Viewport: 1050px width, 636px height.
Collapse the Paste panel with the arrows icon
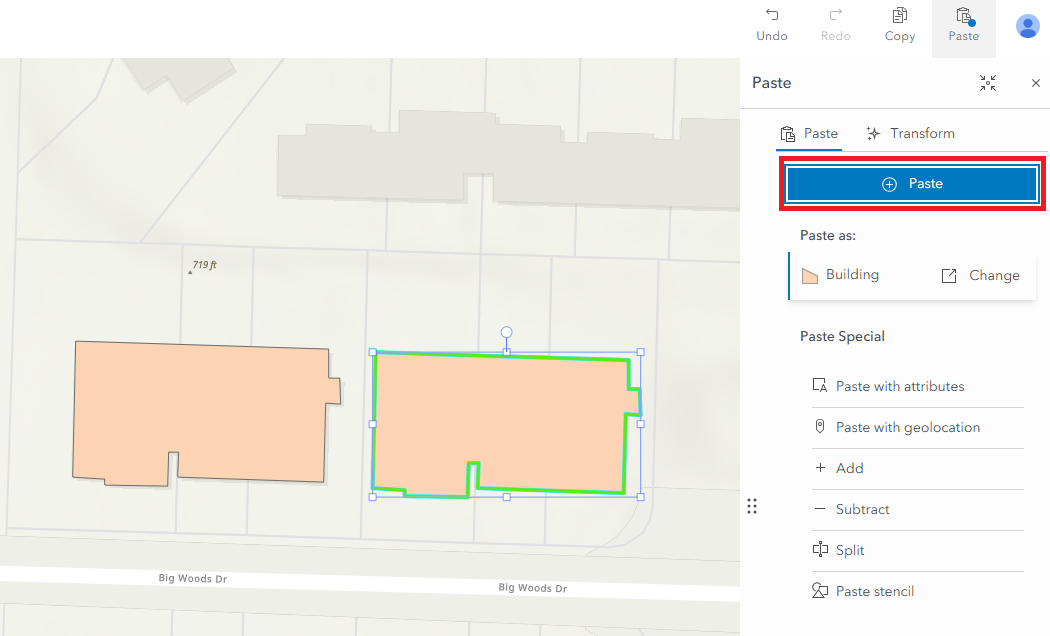[x=988, y=83]
